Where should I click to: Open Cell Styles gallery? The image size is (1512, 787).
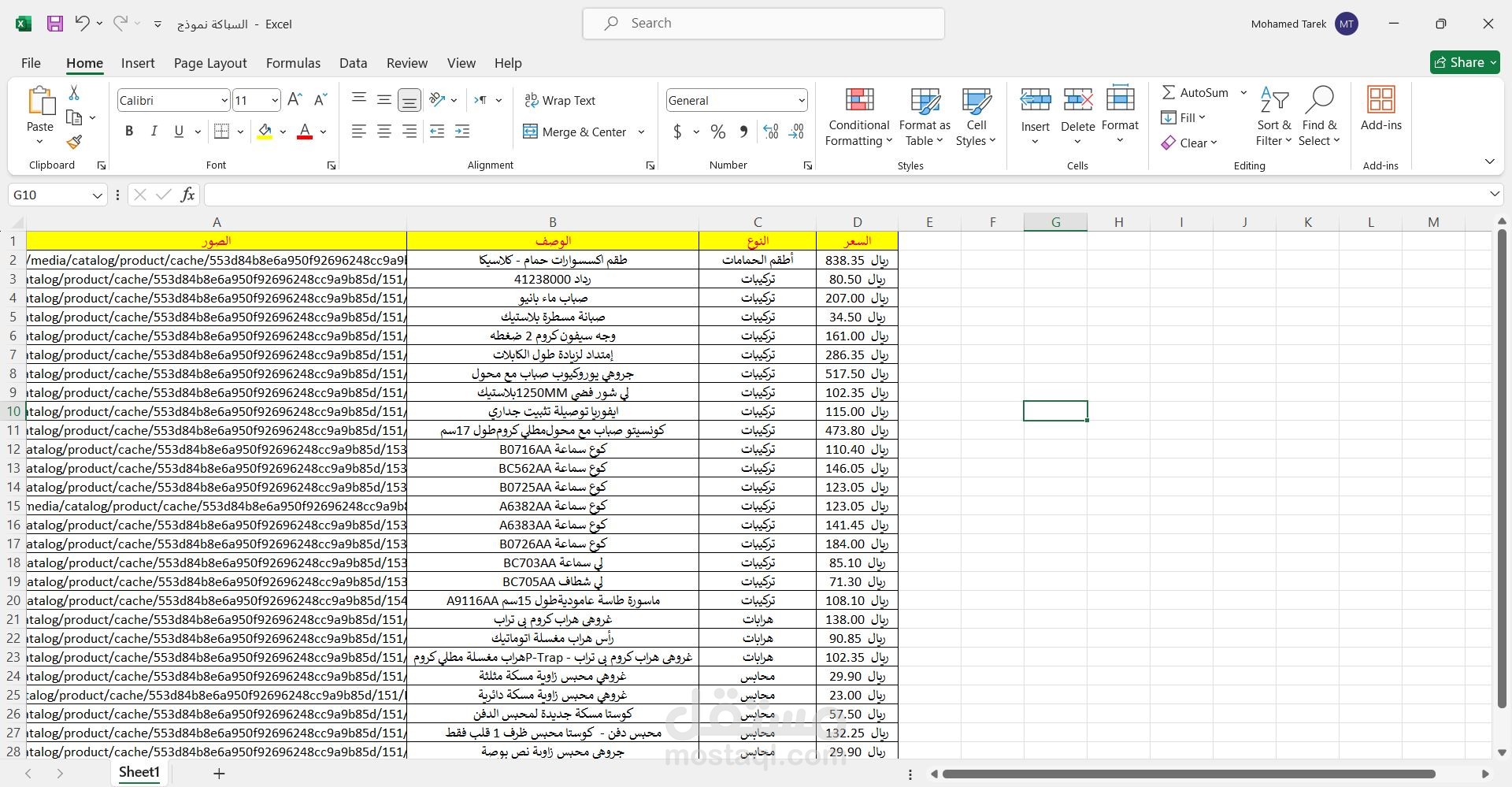click(976, 117)
